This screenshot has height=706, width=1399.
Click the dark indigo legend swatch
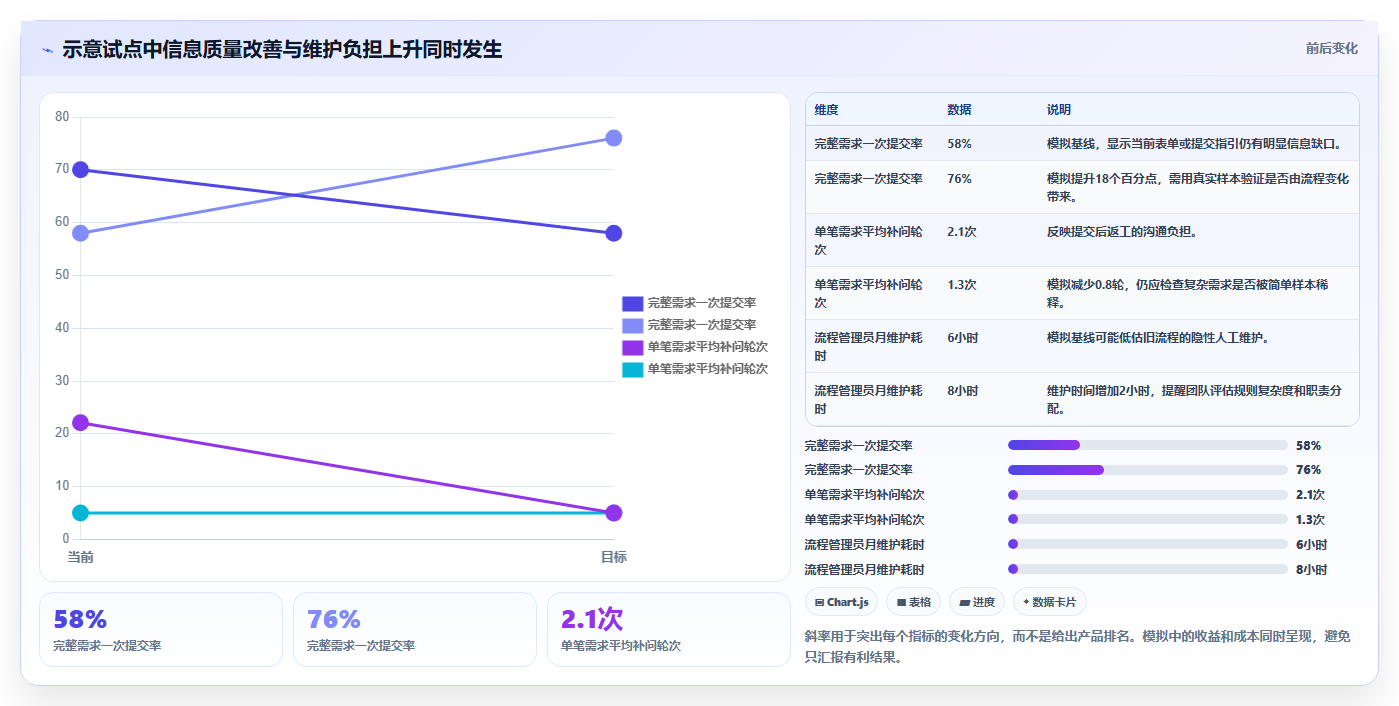pyautogui.click(x=632, y=303)
